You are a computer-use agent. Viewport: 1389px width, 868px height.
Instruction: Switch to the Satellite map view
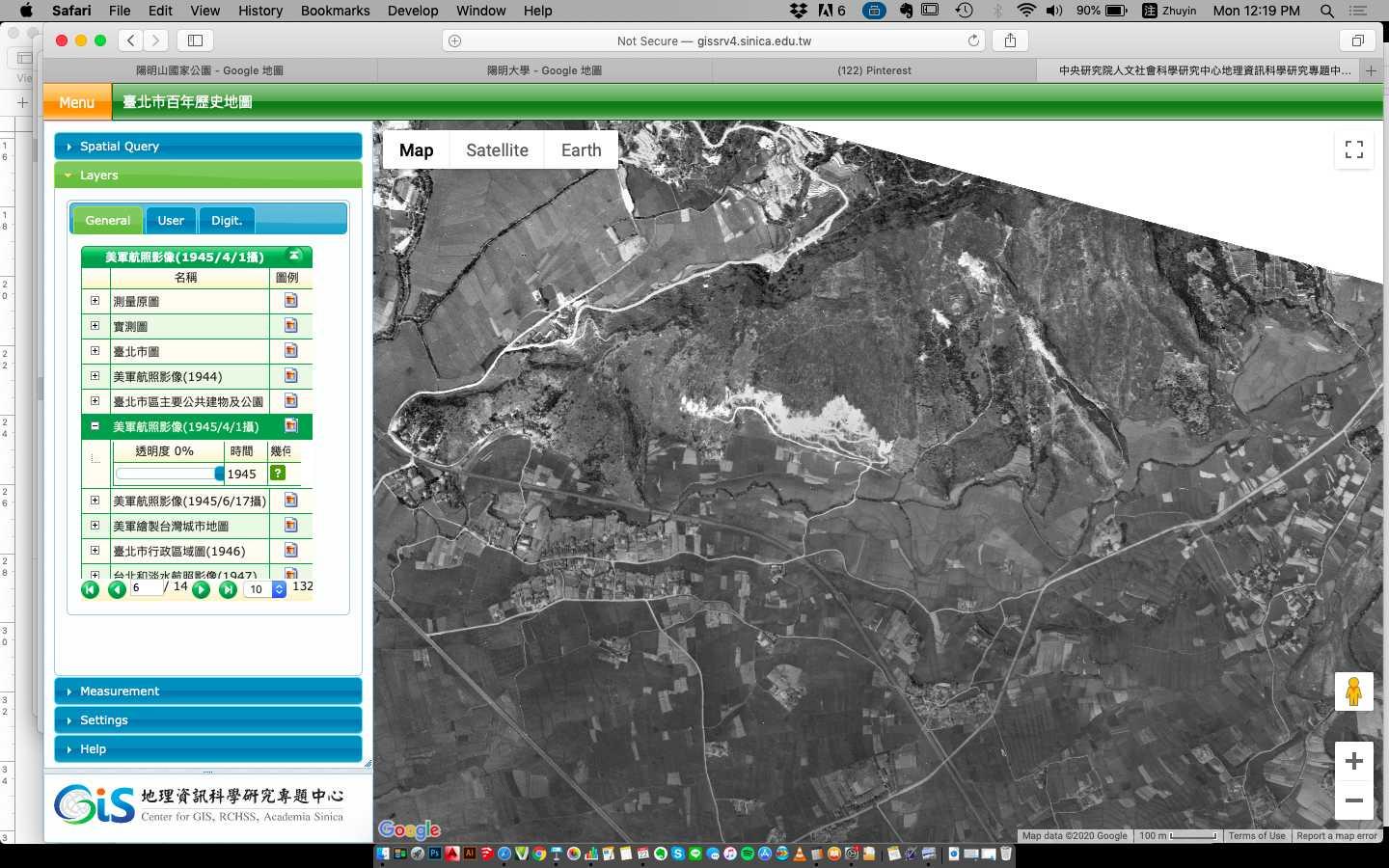497,150
